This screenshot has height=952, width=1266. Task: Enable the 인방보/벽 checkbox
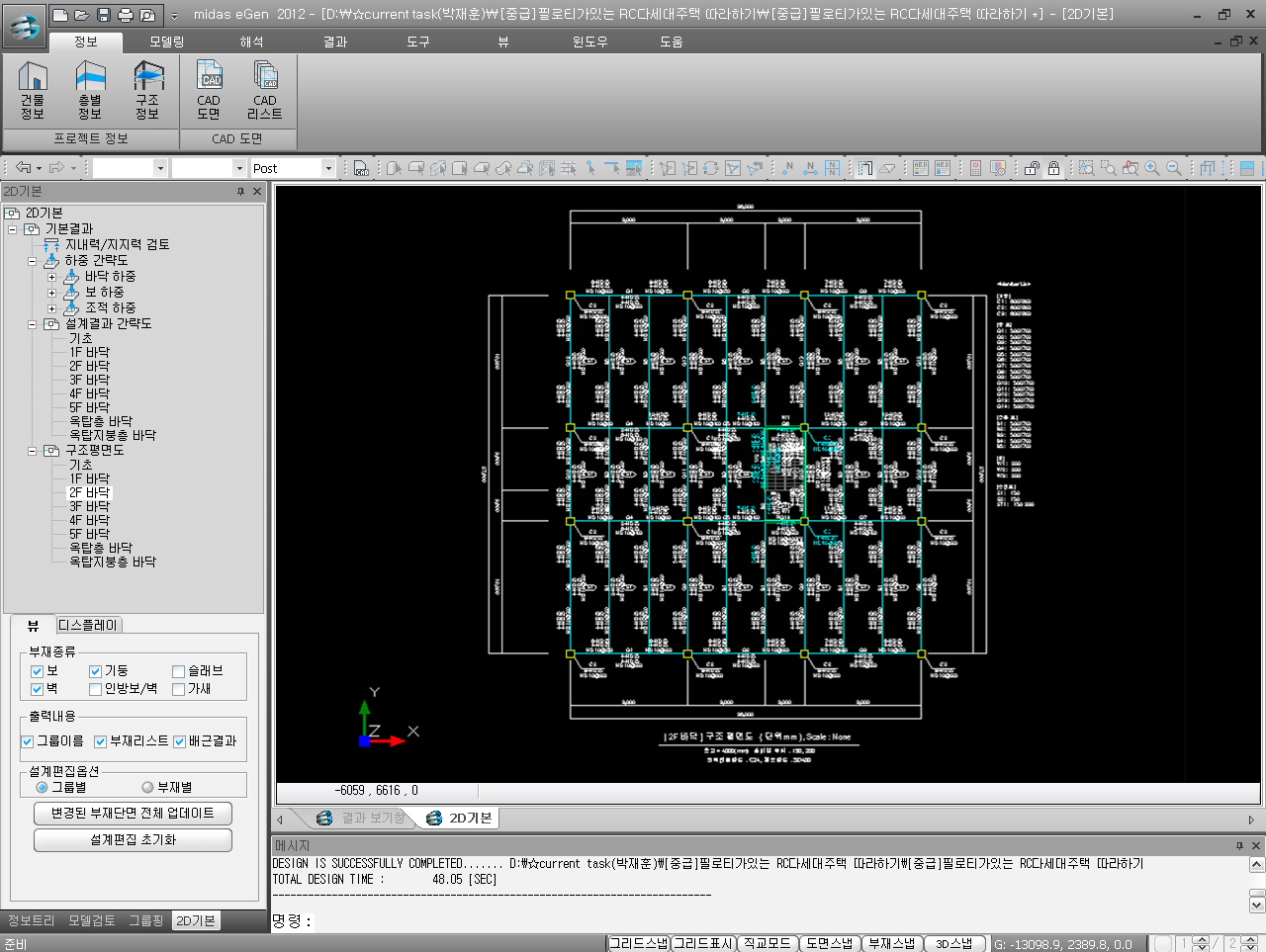[x=96, y=689]
